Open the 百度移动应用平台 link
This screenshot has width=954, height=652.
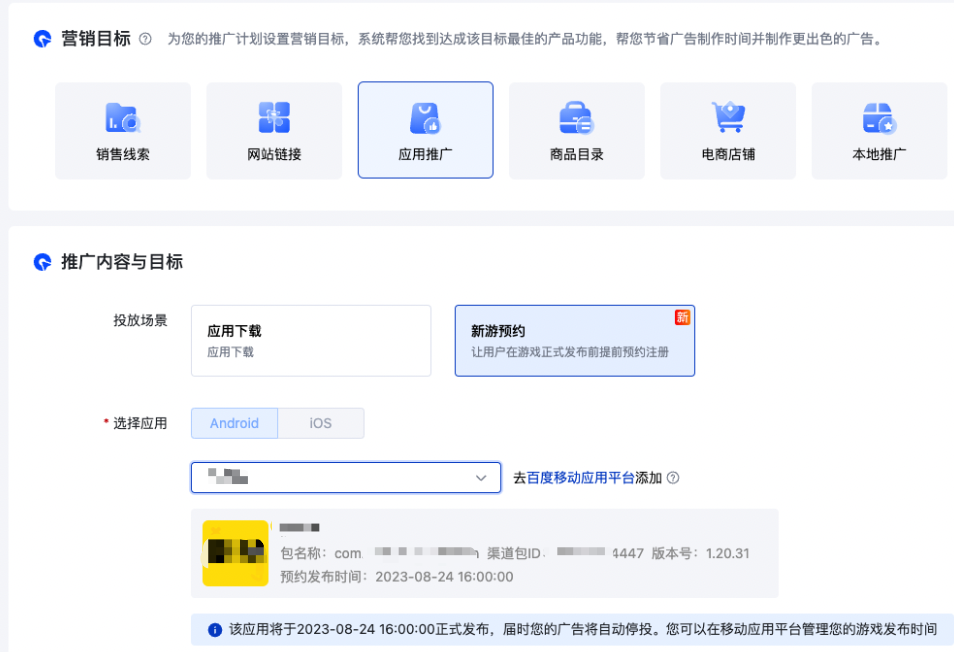pyautogui.click(x=581, y=478)
